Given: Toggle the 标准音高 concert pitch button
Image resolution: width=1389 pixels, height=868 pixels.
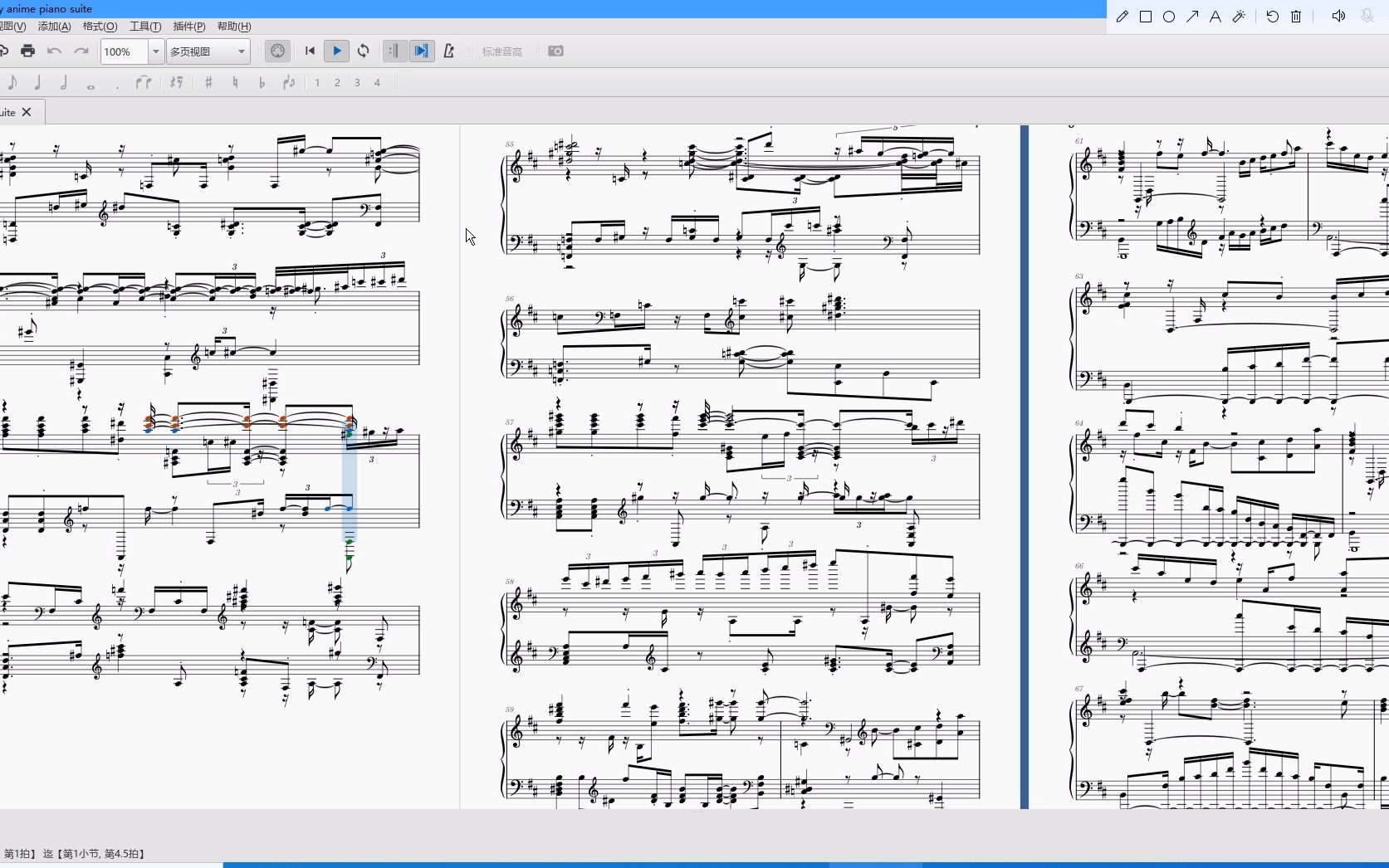Looking at the screenshot, I should pyautogui.click(x=502, y=51).
